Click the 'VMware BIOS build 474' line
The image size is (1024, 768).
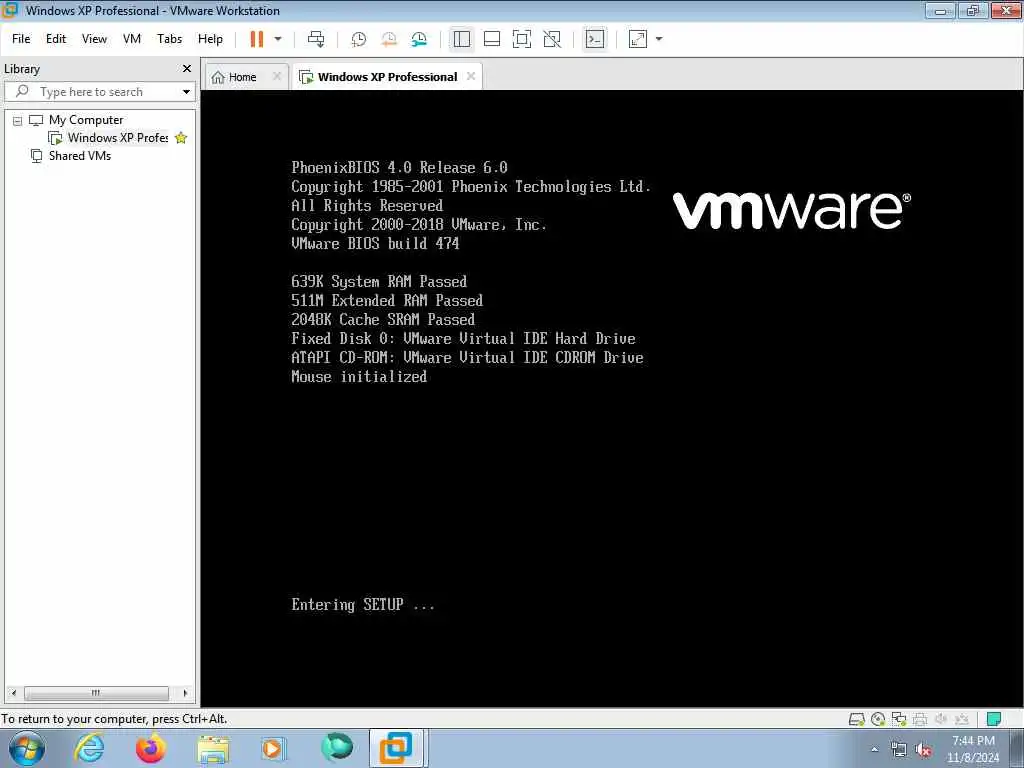375,244
